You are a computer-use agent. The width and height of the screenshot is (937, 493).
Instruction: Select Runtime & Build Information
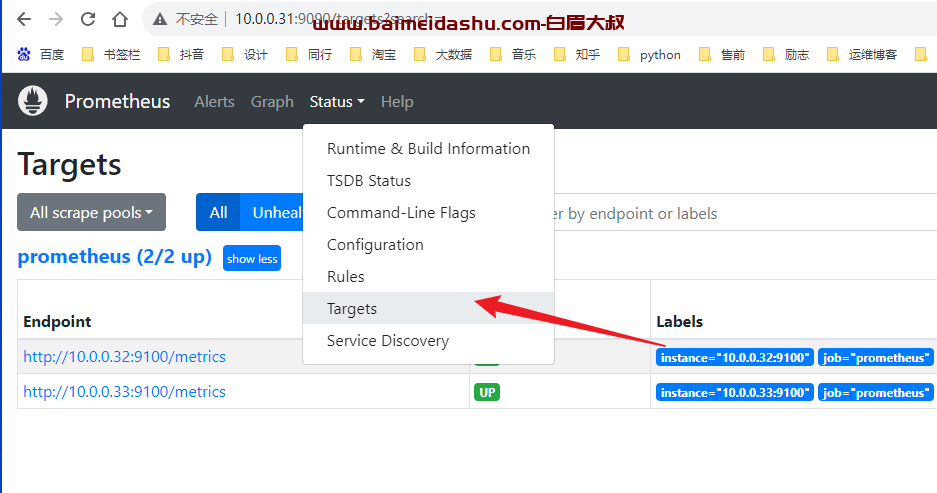428,148
